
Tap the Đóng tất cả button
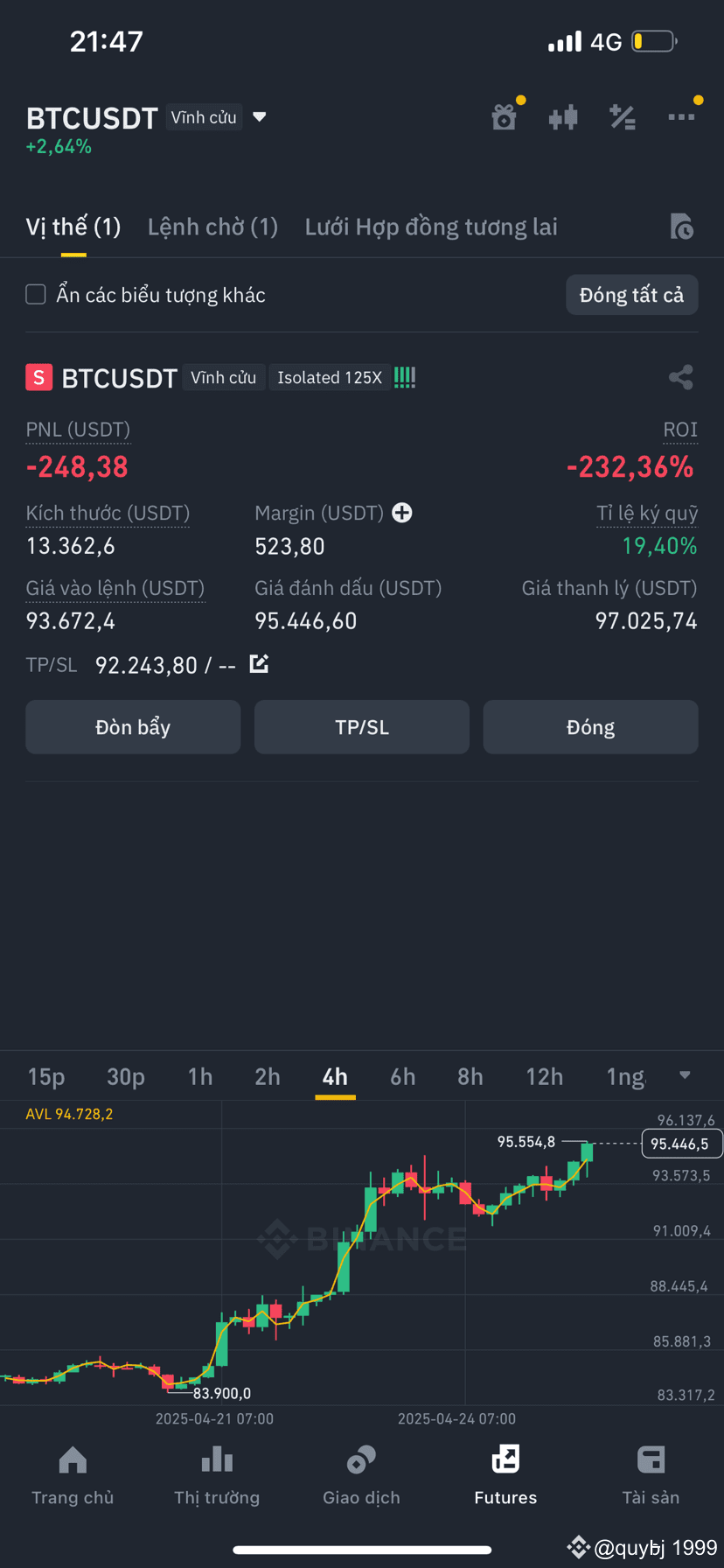pos(632,295)
